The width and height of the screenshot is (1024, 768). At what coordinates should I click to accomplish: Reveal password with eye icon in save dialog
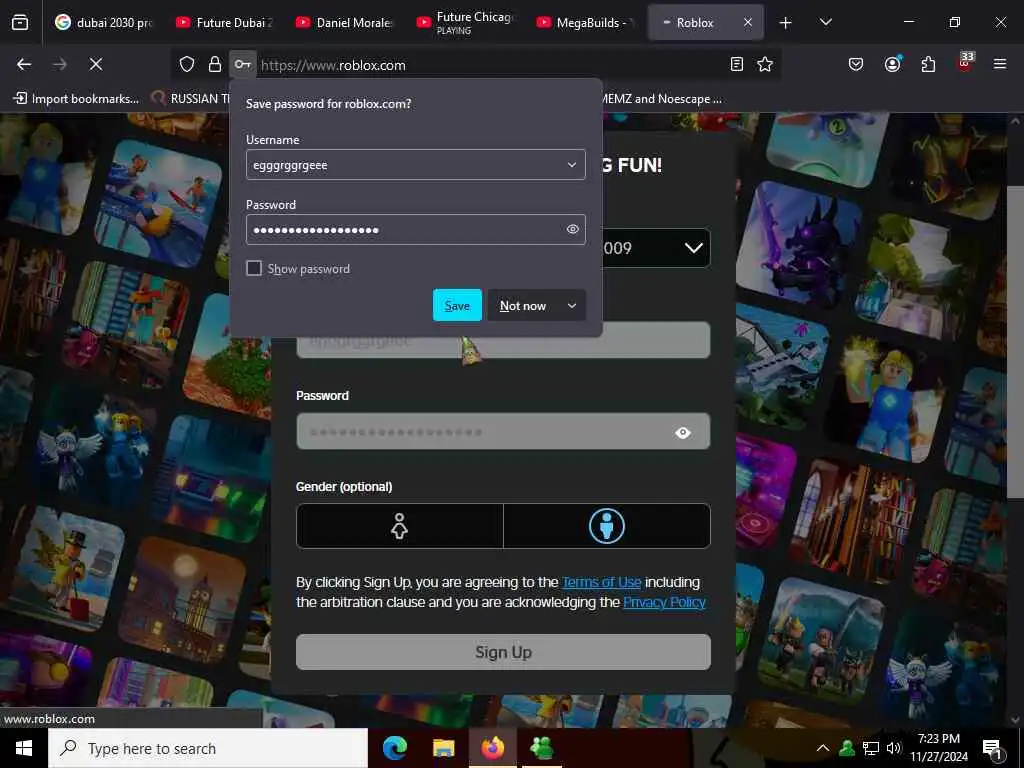tap(572, 229)
